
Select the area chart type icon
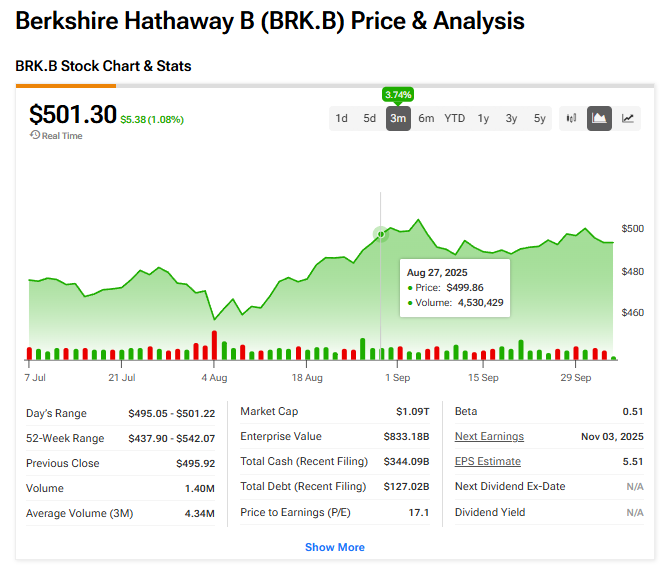pyautogui.click(x=600, y=118)
